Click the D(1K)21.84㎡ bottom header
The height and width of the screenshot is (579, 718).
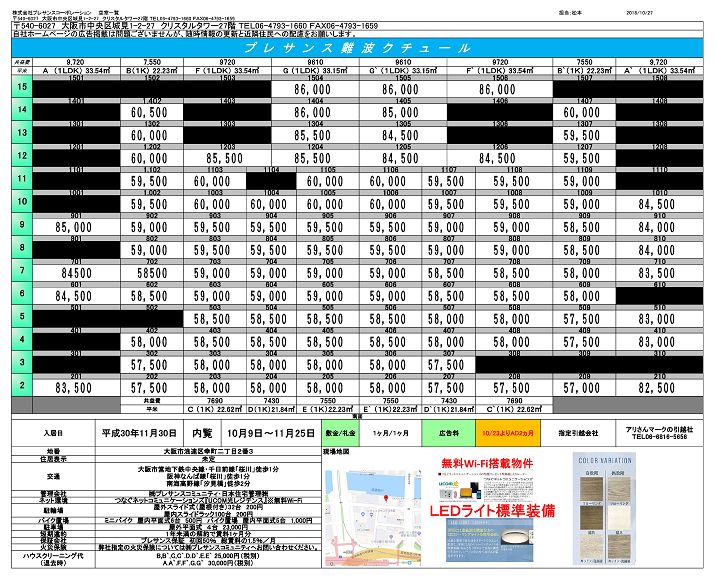(x=272, y=409)
